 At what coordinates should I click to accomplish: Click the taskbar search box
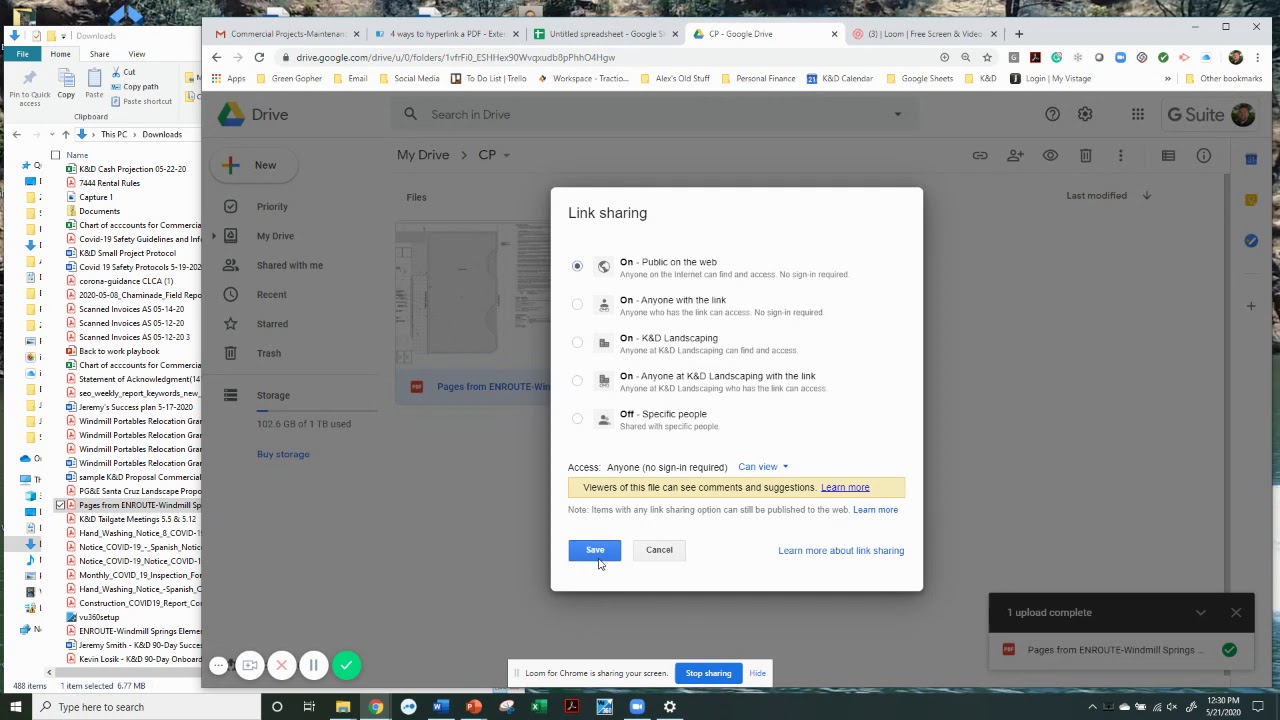tap(145, 707)
